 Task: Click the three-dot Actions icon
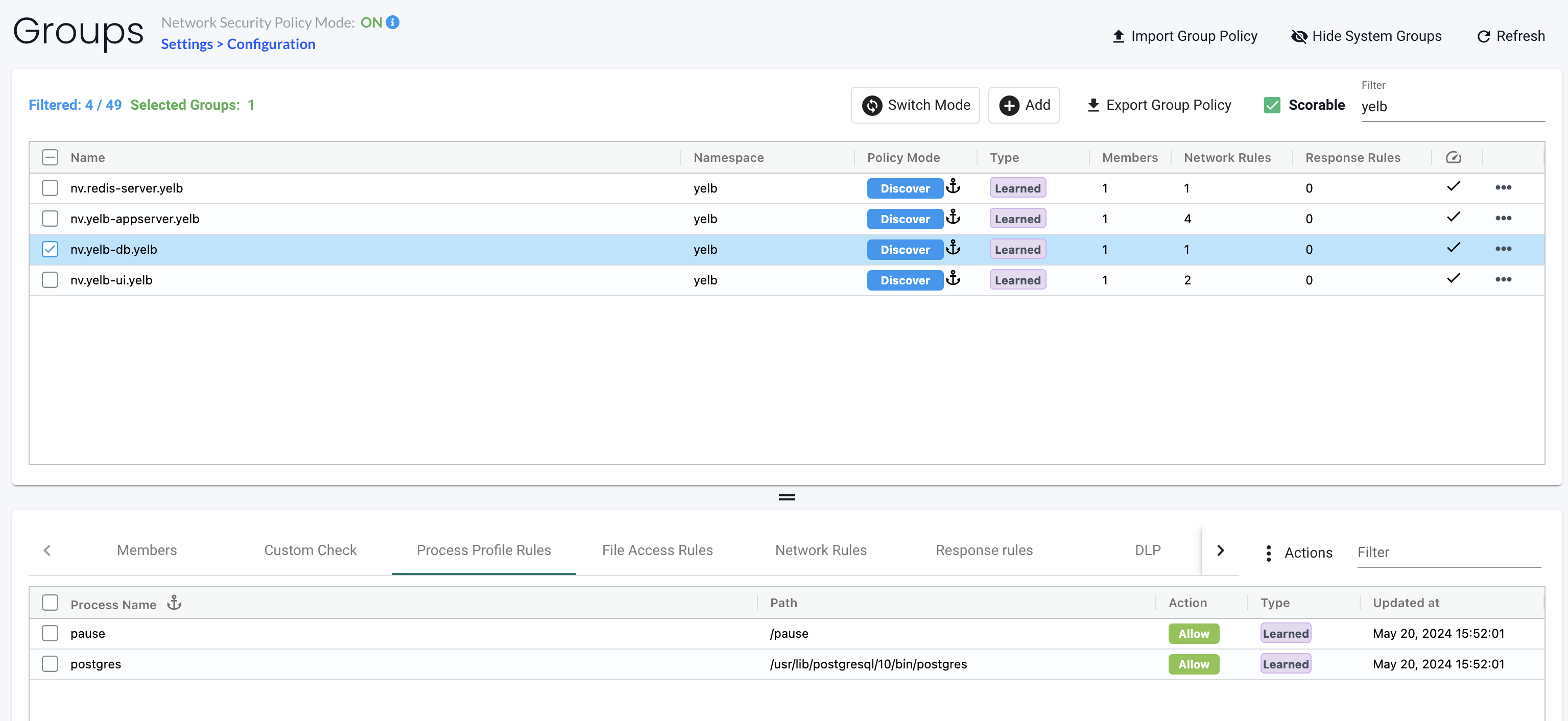(x=1269, y=552)
